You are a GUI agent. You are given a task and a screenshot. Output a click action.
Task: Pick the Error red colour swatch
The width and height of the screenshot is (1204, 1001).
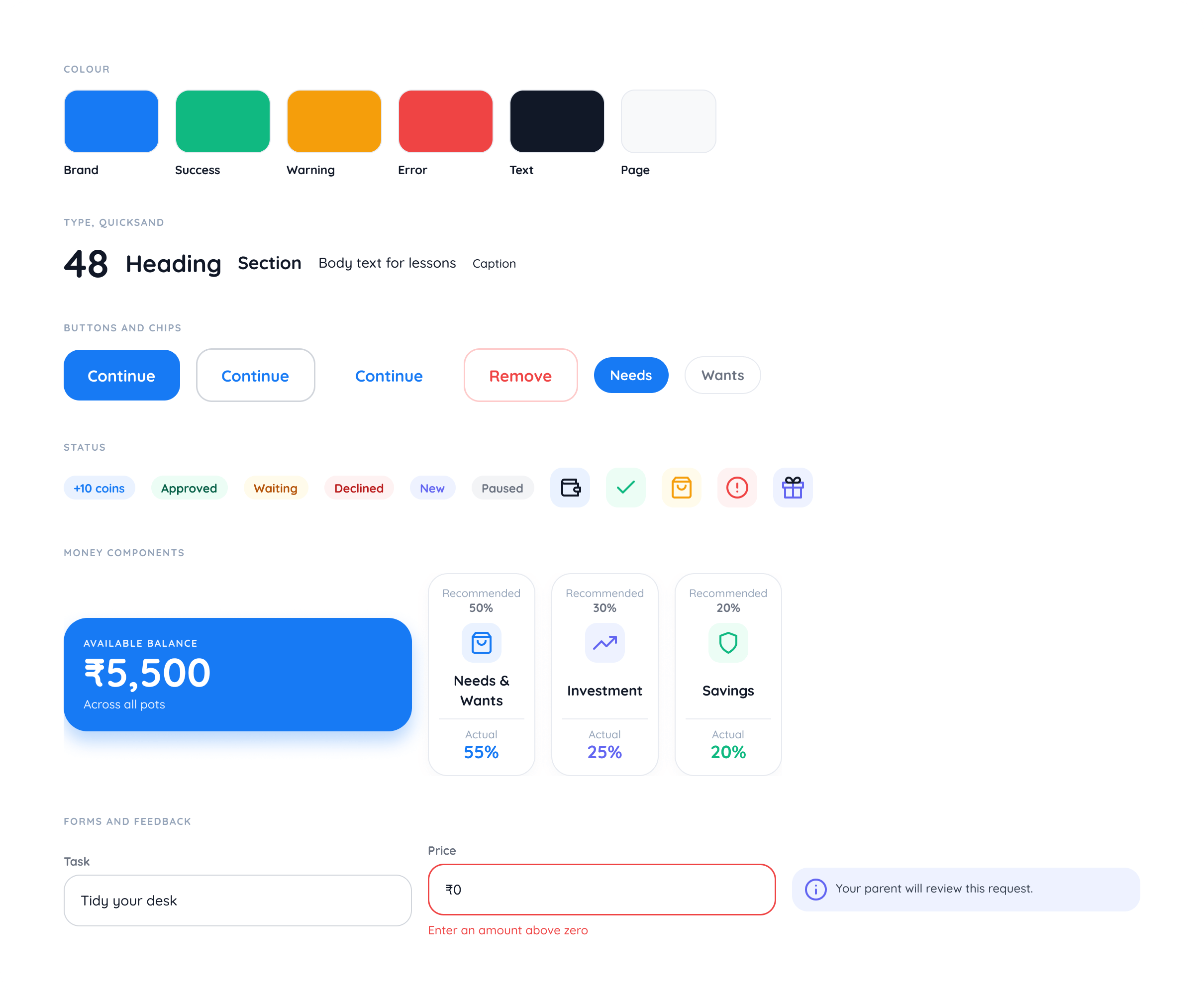click(445, 121)
